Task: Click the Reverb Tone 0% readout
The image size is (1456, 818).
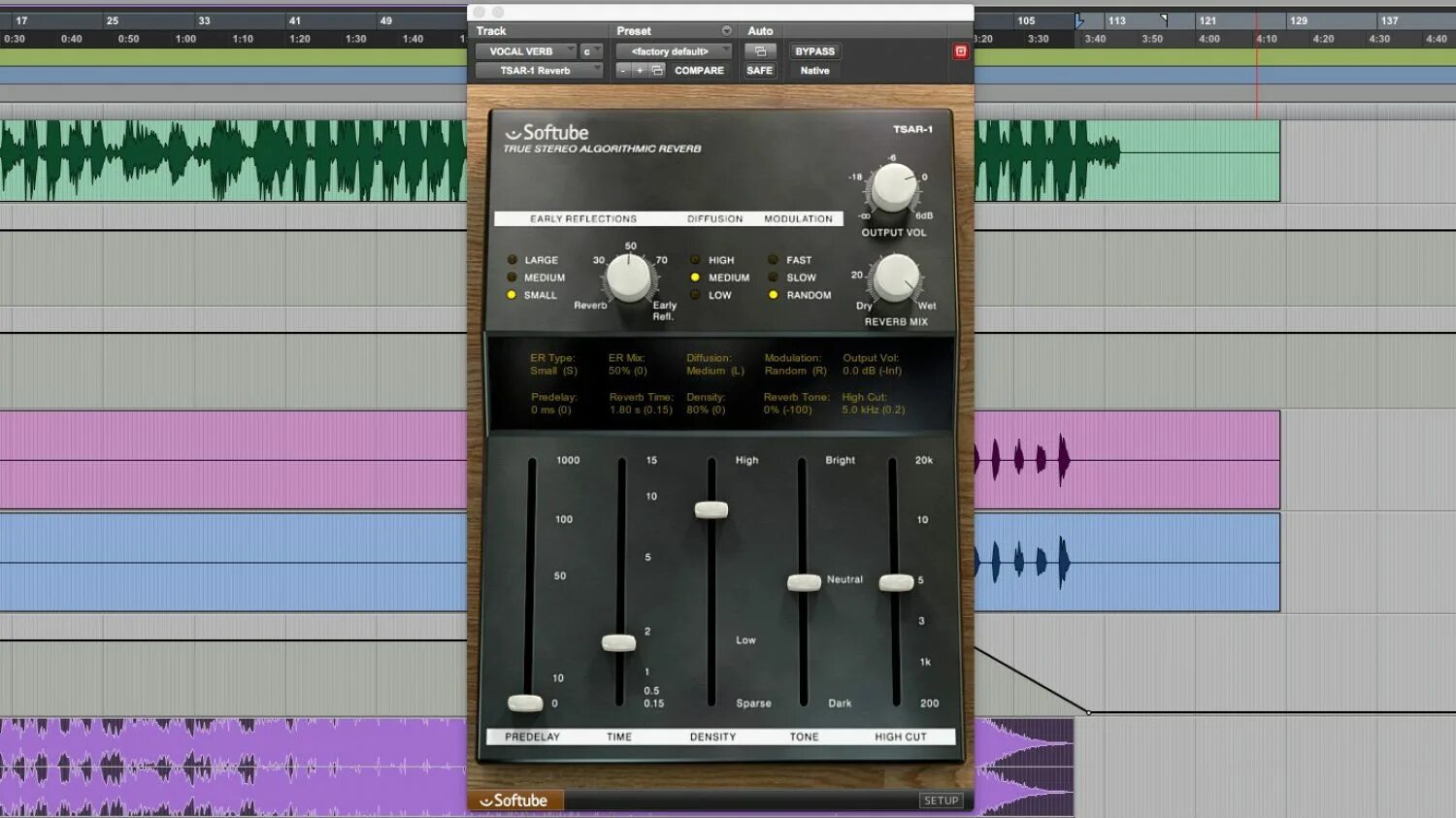Action: coord(796,404)
